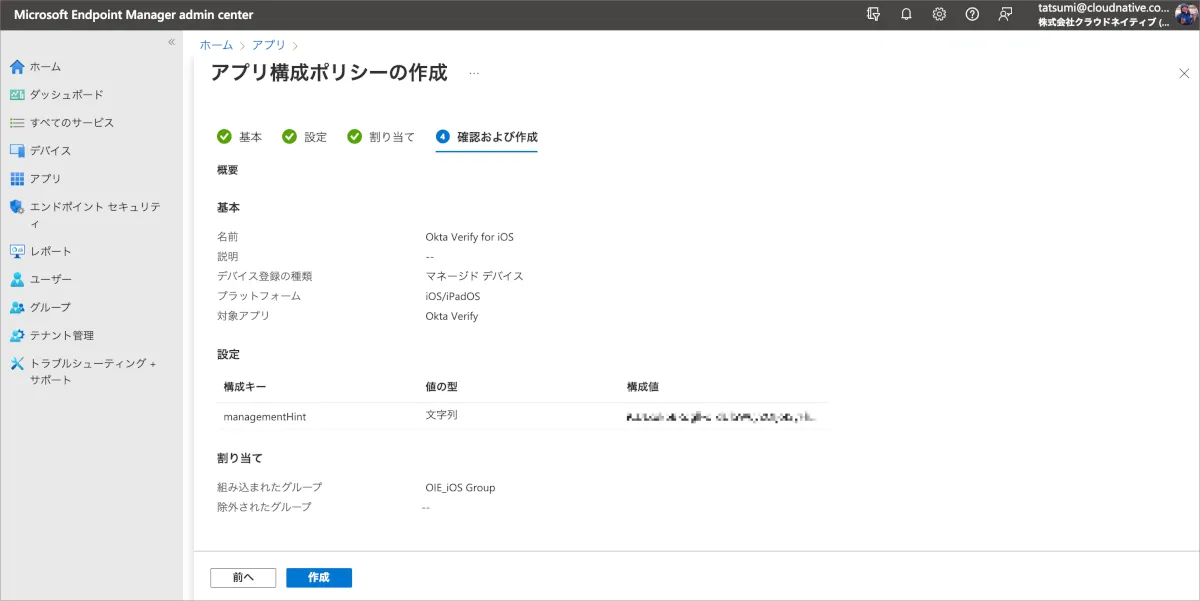Click the アプリ breadcrumb link
The width and height of the screenshot is (1200, 601).
(x=268, y=45)
